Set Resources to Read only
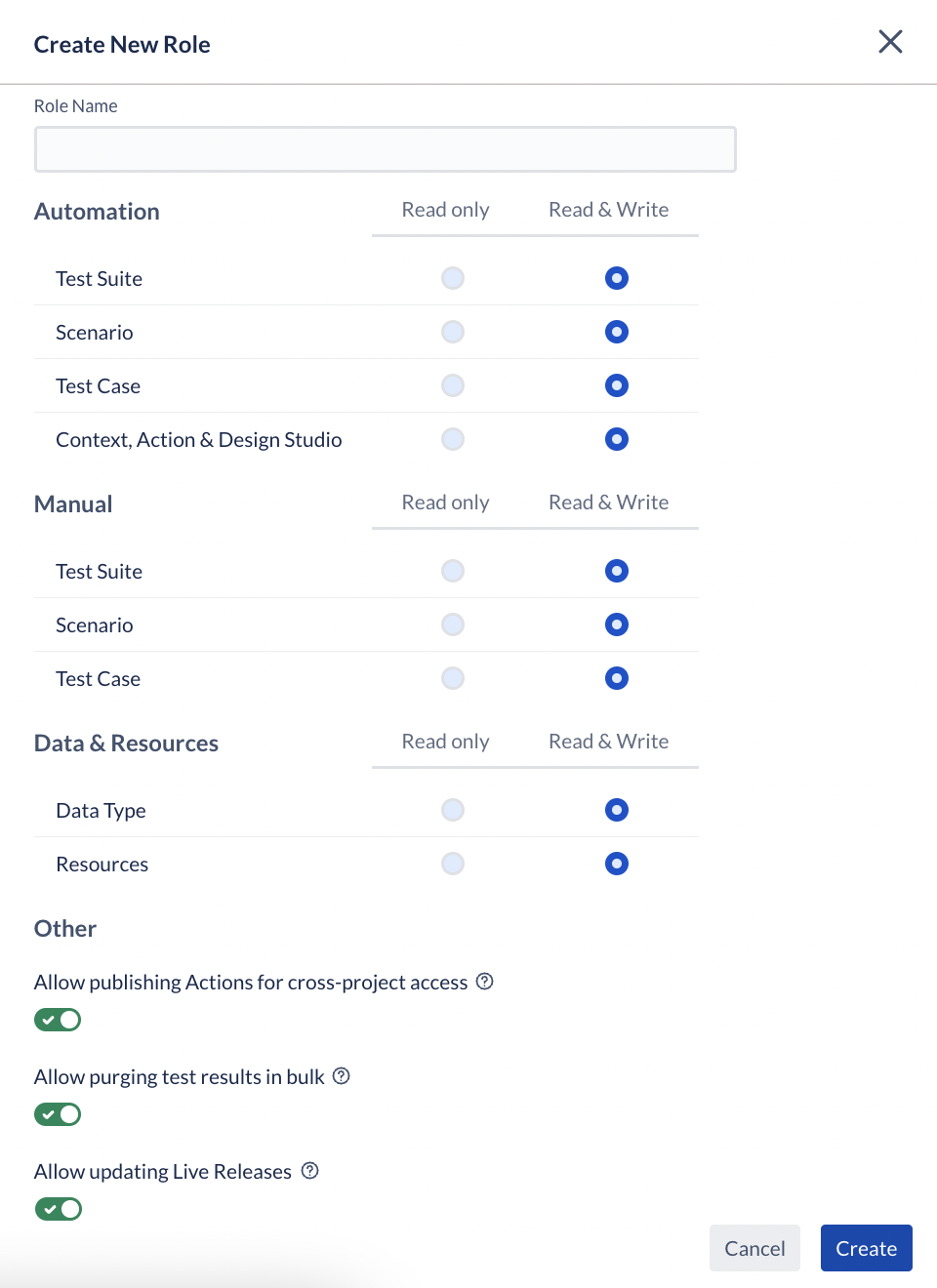937x1288 pixels. tap(453, 864)
